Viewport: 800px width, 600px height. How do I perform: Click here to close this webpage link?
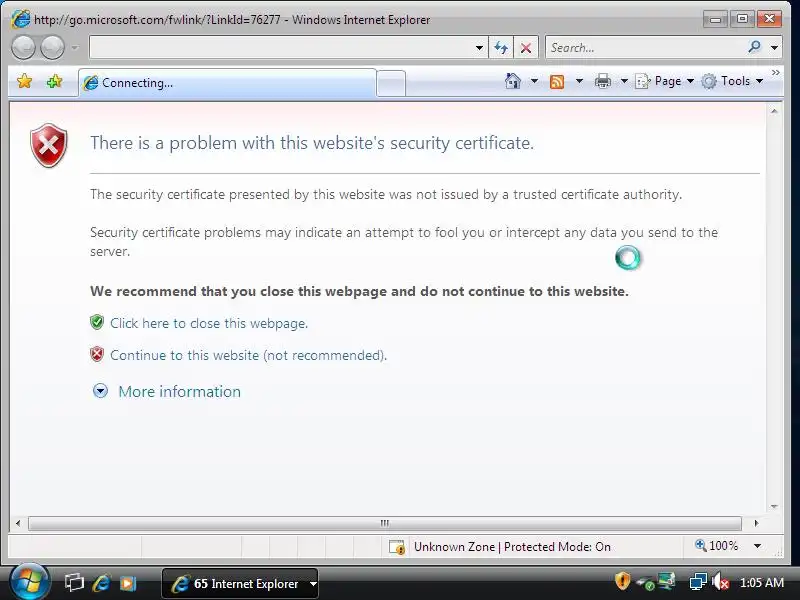click(209, 323)
